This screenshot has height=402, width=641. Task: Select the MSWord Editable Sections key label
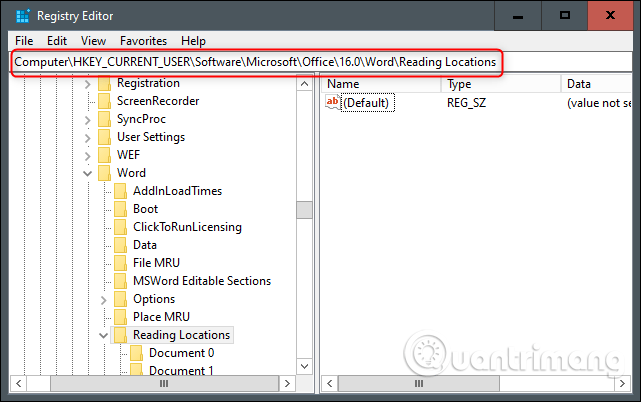[x=202, y=281]
